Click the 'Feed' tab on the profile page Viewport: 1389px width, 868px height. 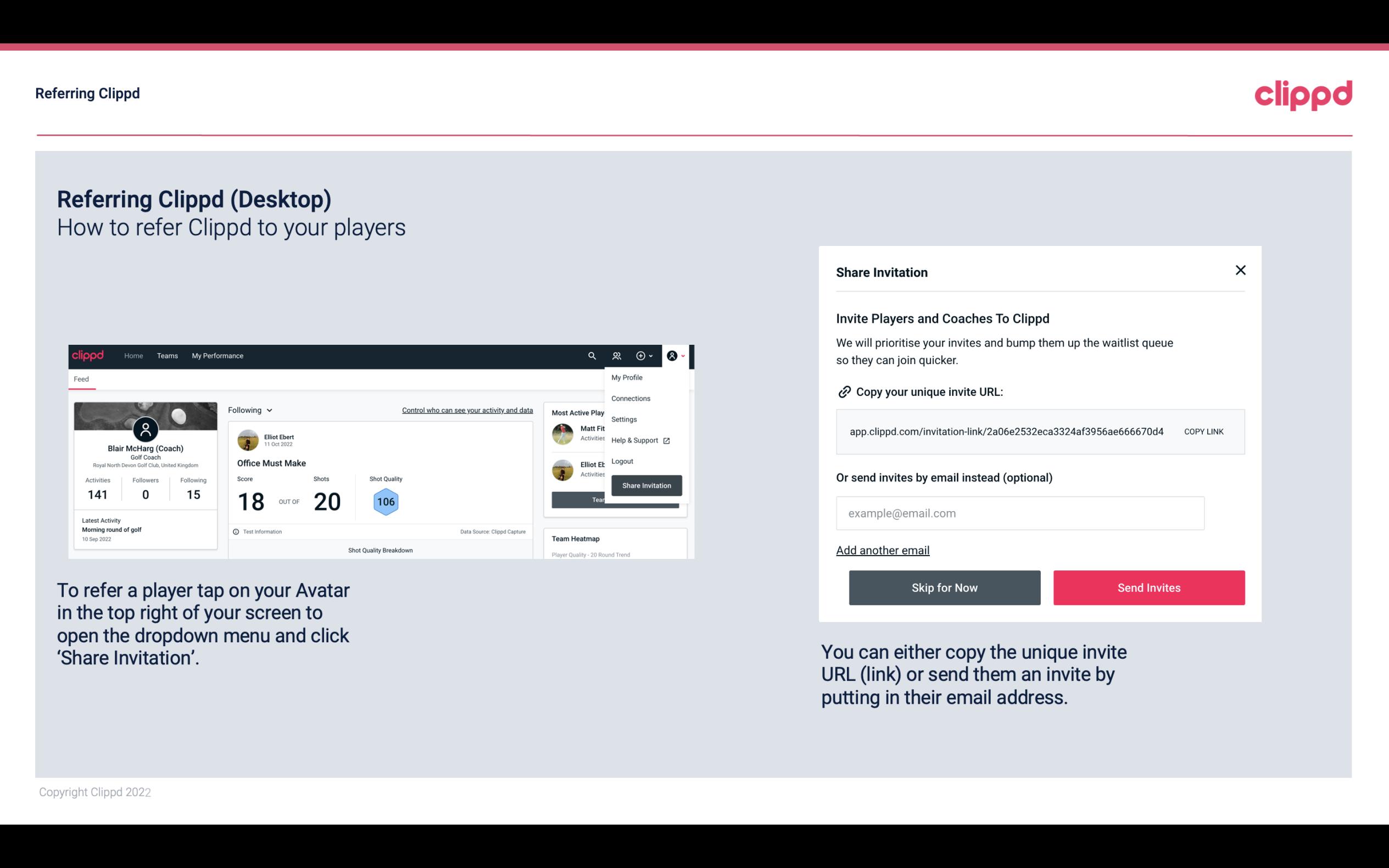click(x=81, y=379)
